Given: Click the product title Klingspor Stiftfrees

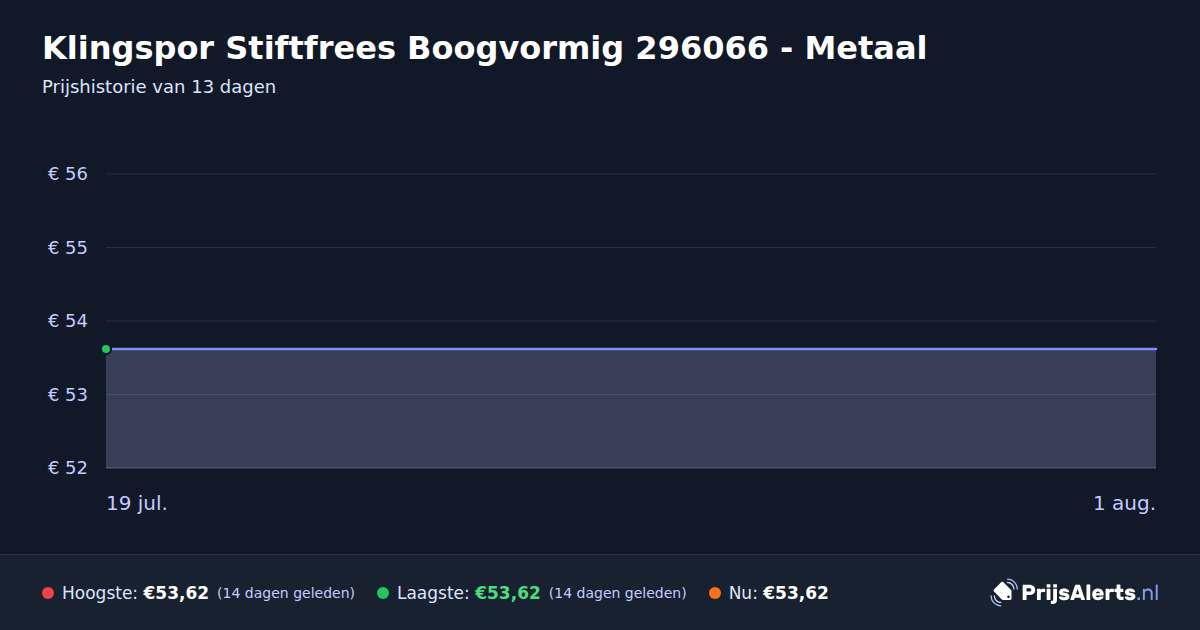Looking at the screenshot, I should coord(484,48).
